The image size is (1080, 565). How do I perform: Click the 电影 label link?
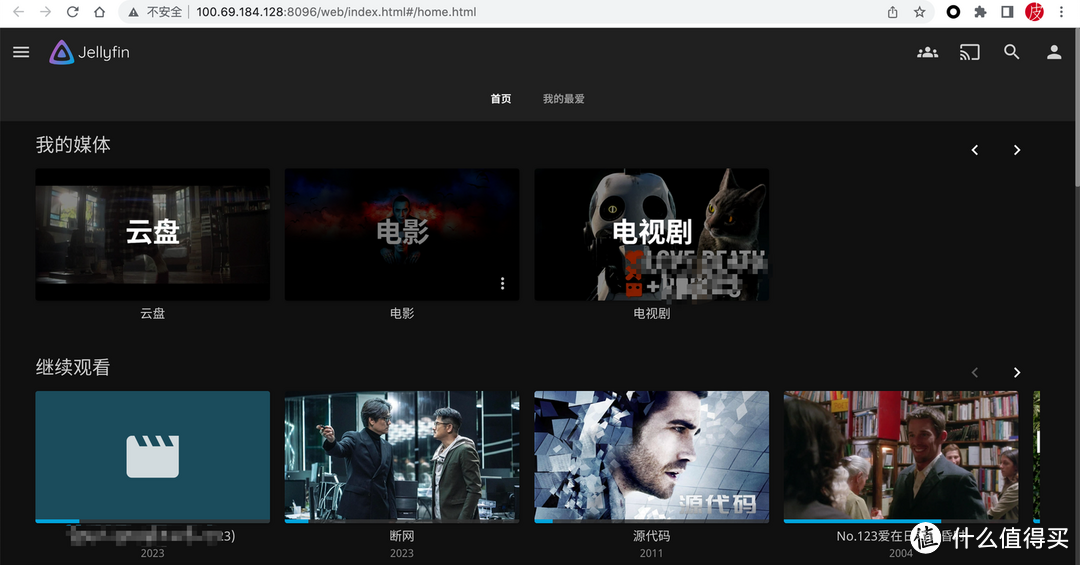[402, 314]
